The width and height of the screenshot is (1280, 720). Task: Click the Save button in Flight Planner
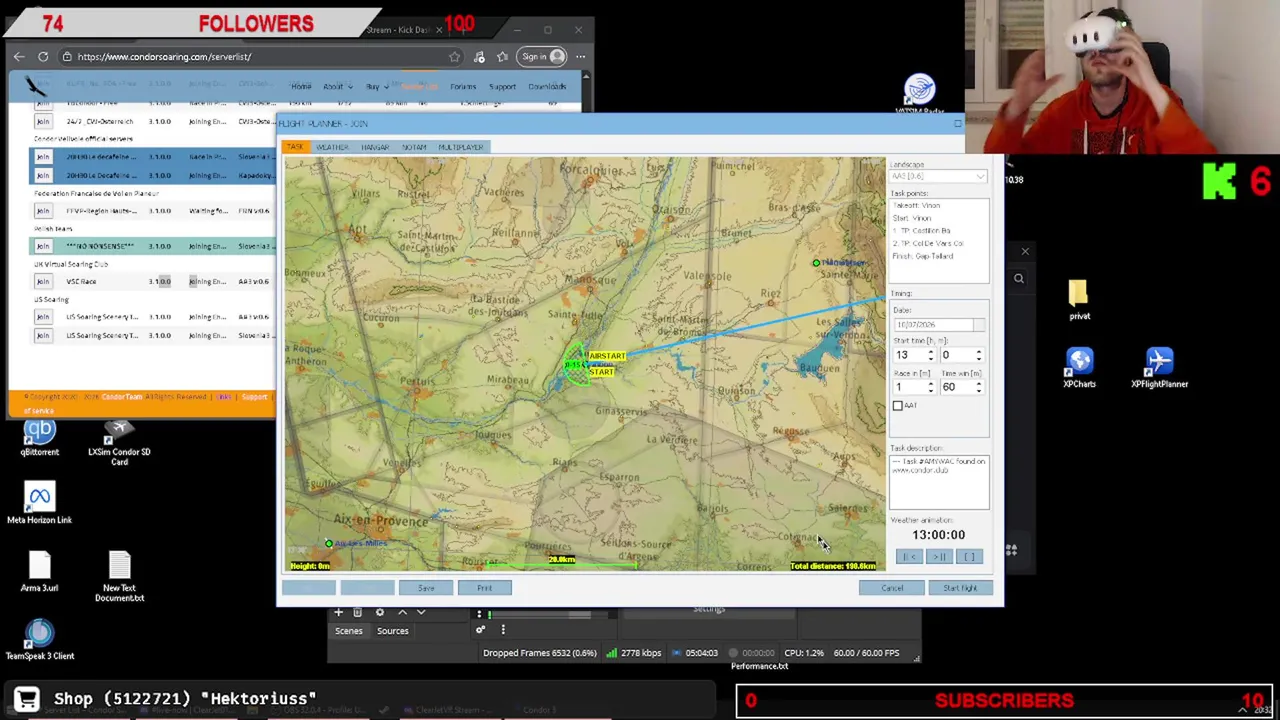coord(426,588)
